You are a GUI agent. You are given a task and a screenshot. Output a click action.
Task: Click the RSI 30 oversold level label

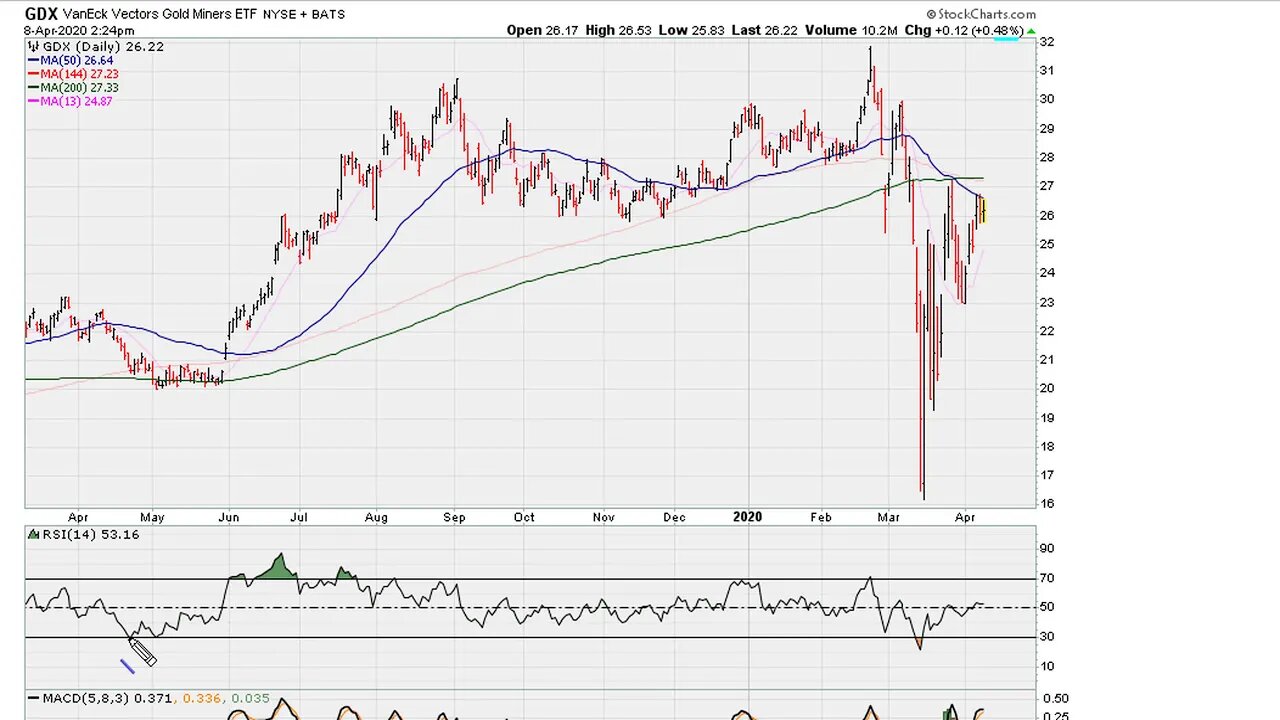(1047, 637)
